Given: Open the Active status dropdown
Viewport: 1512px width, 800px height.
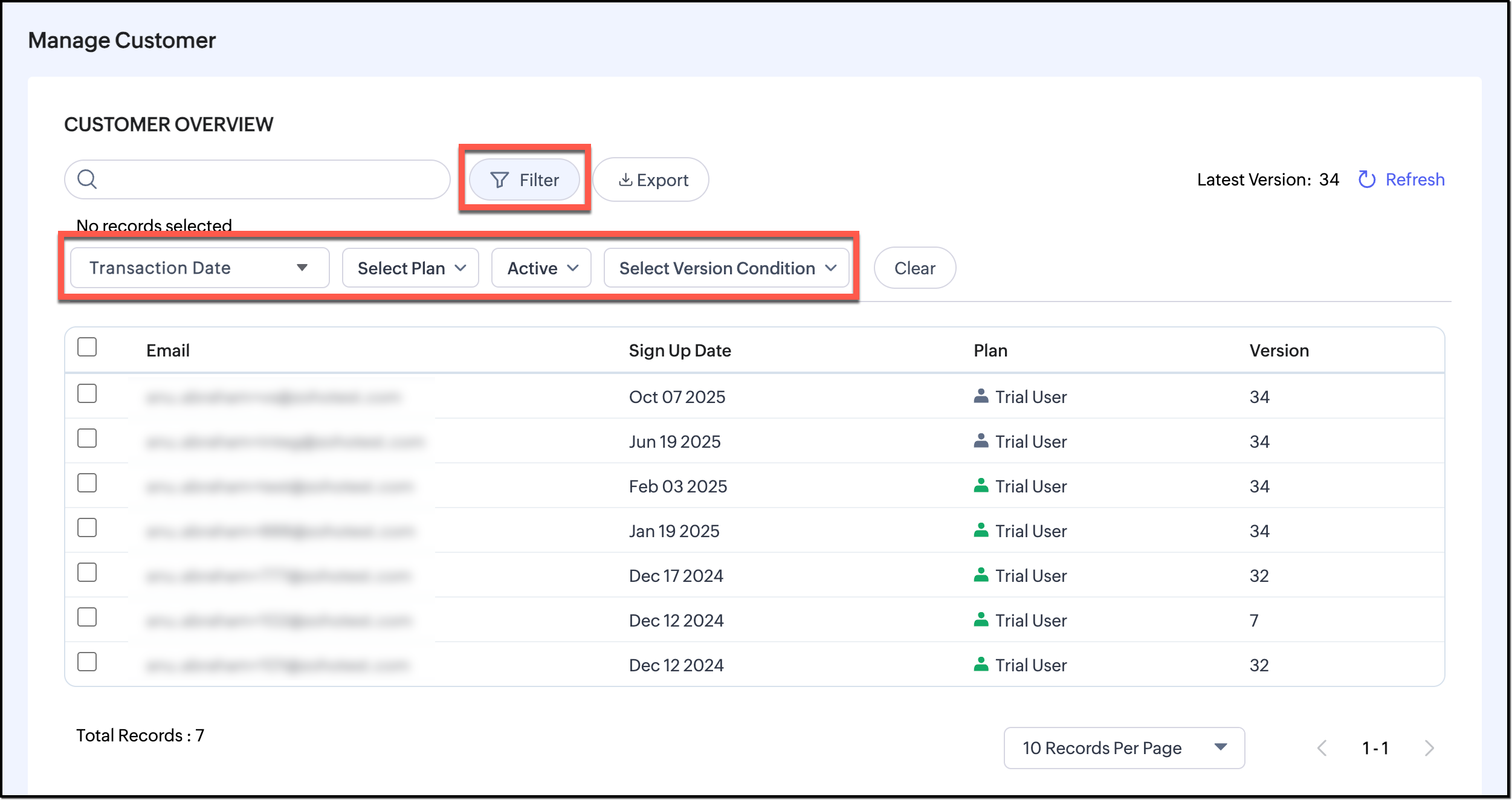Looking at the screenshot, I should (x=541, y=268).
